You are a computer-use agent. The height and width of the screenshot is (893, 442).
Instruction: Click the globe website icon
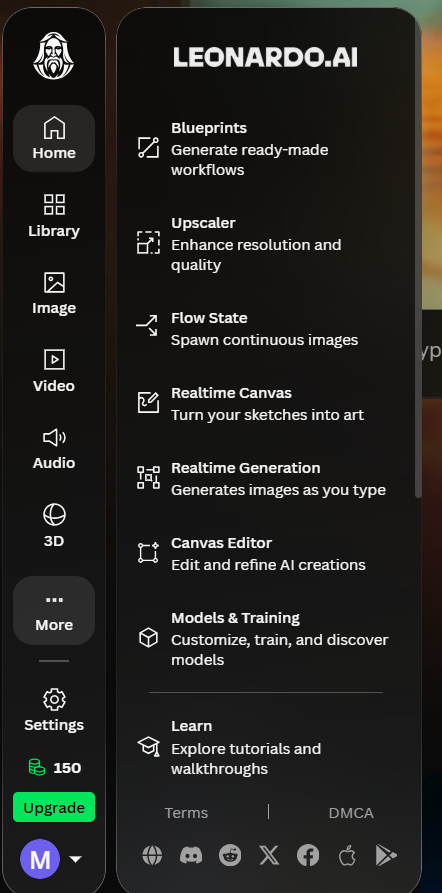pyautogui.click(x=152, y=855)
